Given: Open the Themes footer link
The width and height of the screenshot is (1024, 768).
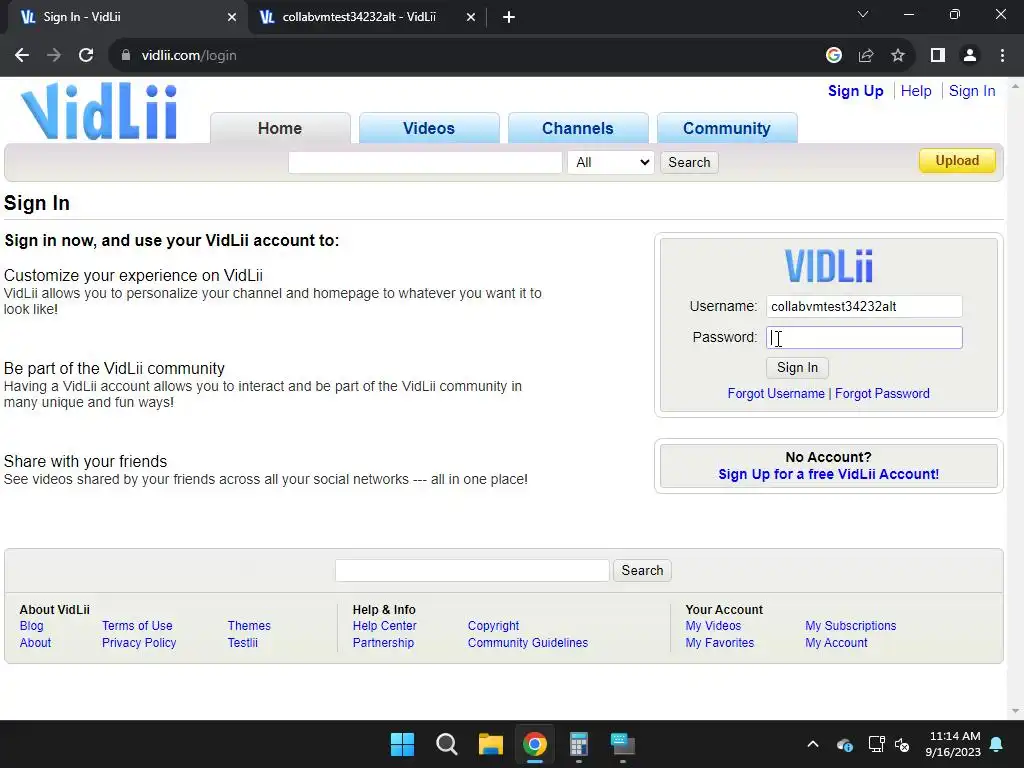Looking at the screenshot, I should (x=249, y=626).
